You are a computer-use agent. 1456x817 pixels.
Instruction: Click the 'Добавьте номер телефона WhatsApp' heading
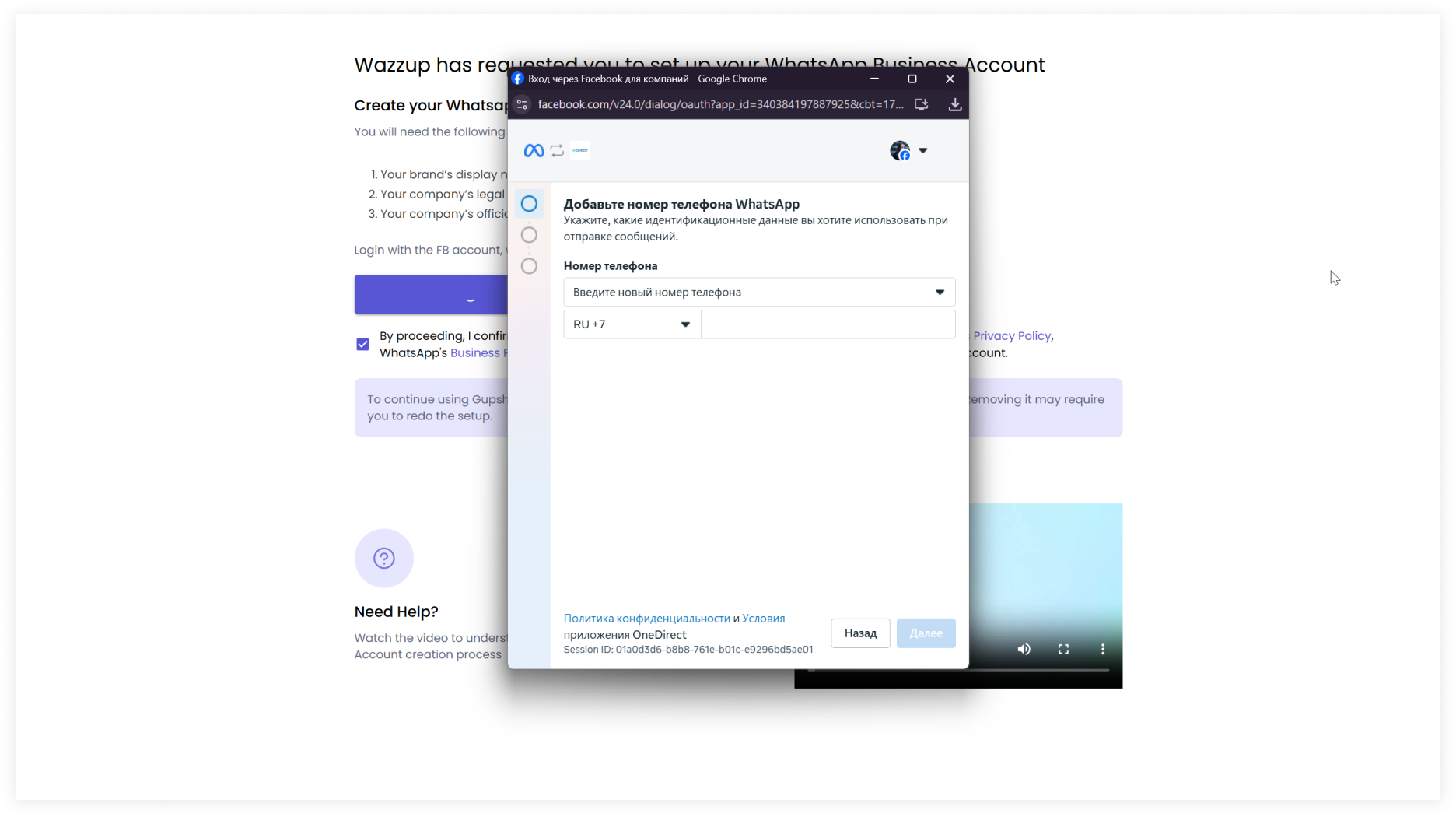pos(681,204)
